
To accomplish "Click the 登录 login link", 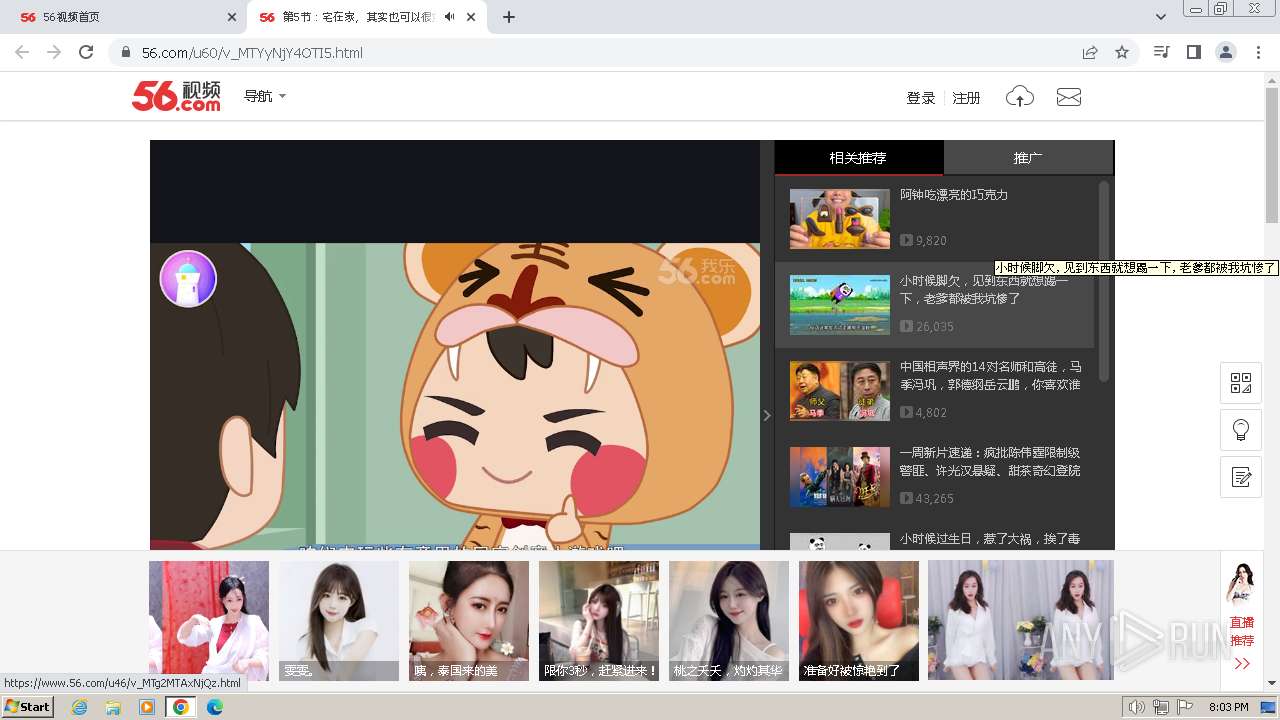I will [920, 98].
